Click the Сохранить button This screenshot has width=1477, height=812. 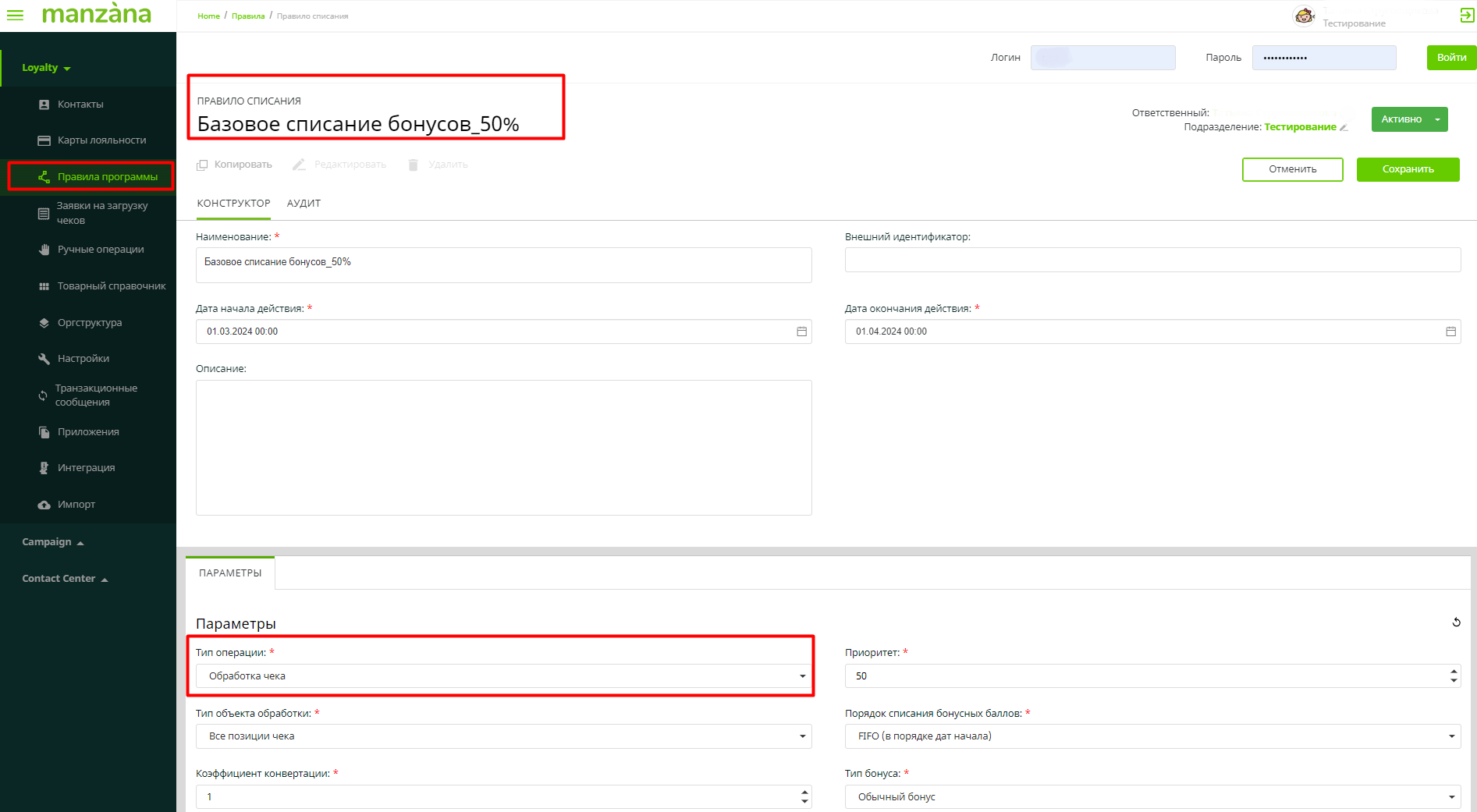[1408, 169]
